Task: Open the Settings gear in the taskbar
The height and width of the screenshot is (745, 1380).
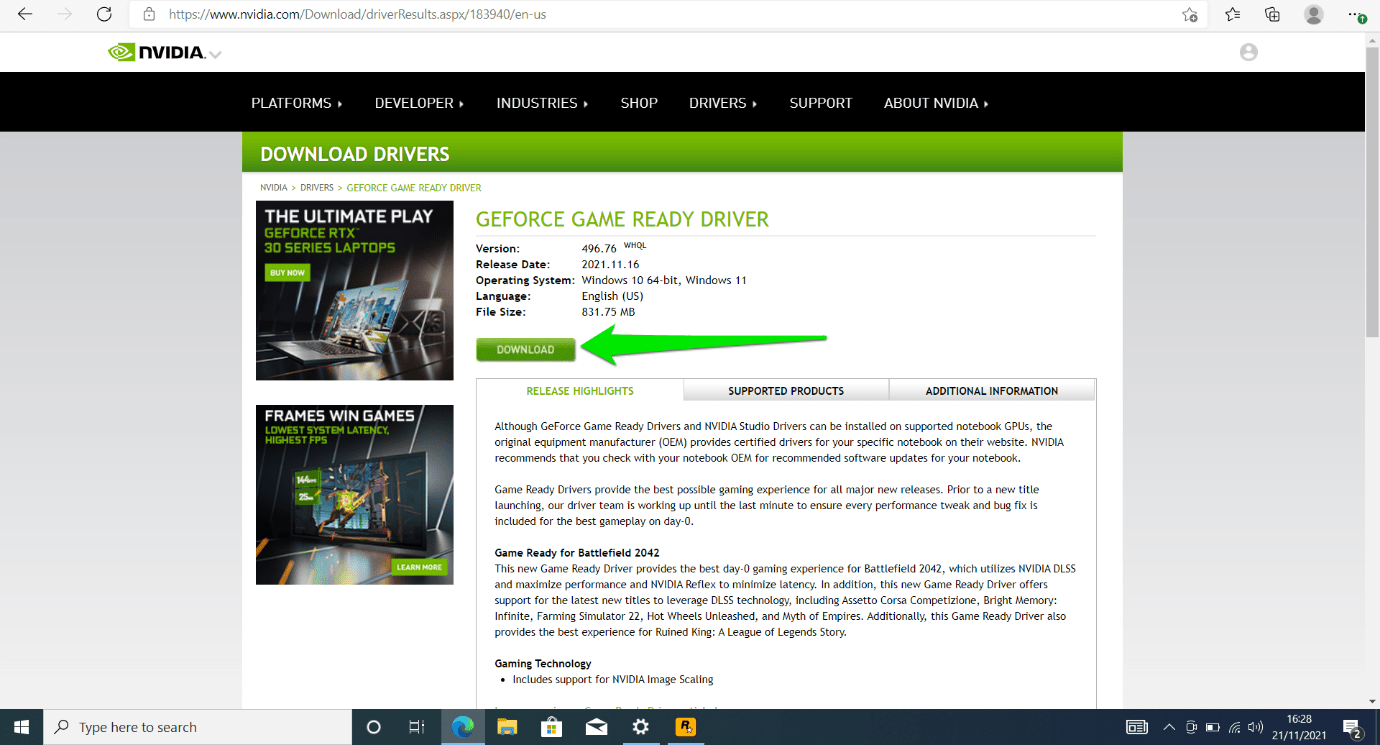Action: 641,727
